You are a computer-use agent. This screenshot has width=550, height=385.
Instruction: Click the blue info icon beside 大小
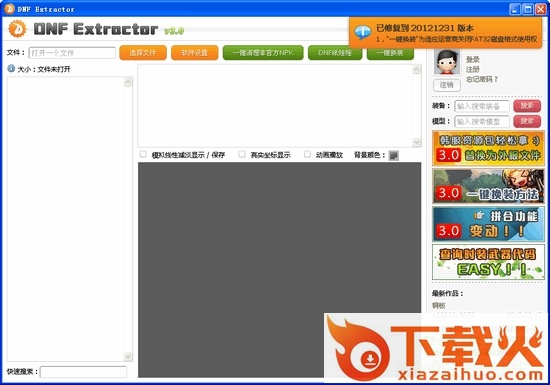[x=11, y=68]
